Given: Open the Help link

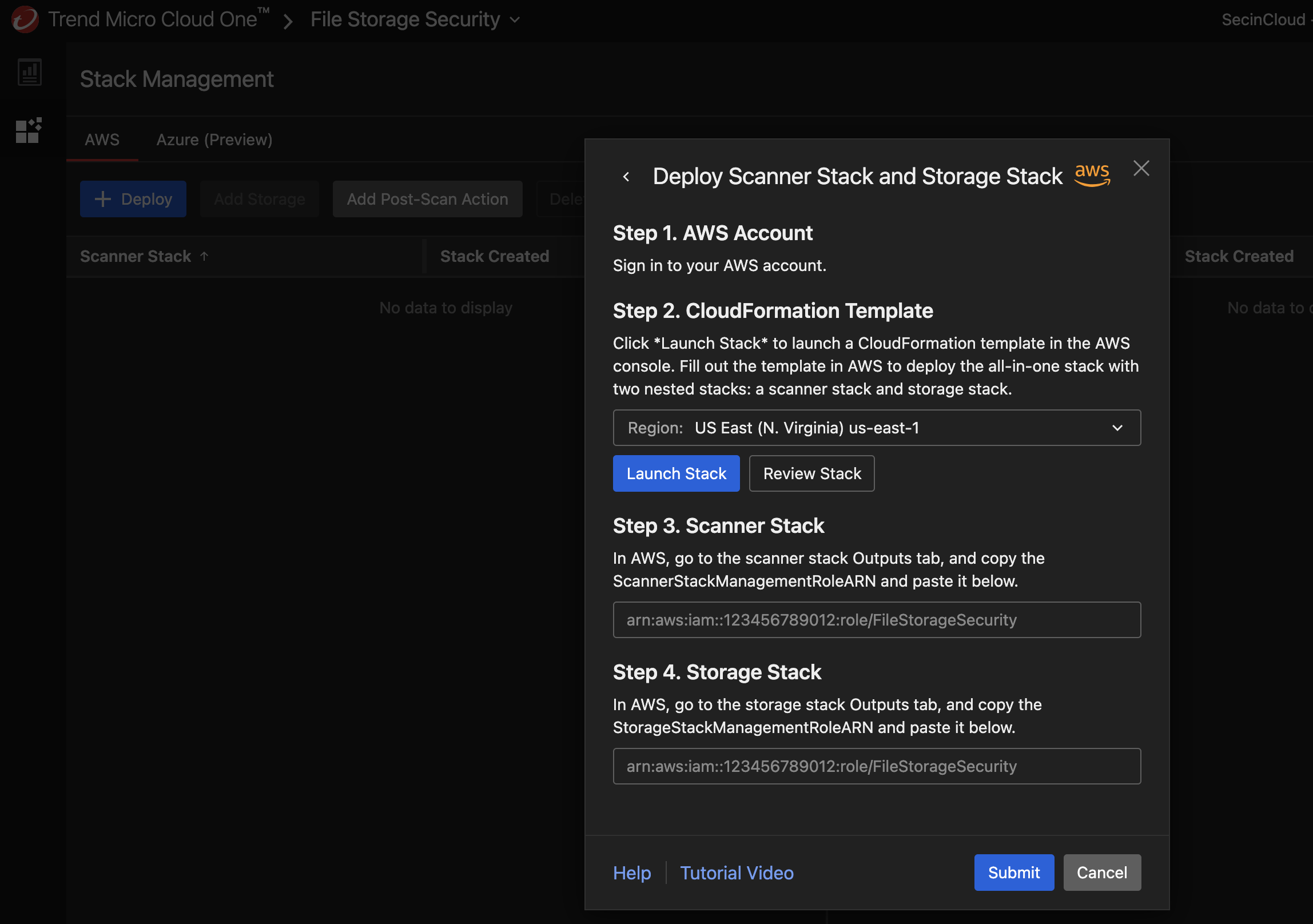Looking at the screenshot, I should tap(632, 873).
